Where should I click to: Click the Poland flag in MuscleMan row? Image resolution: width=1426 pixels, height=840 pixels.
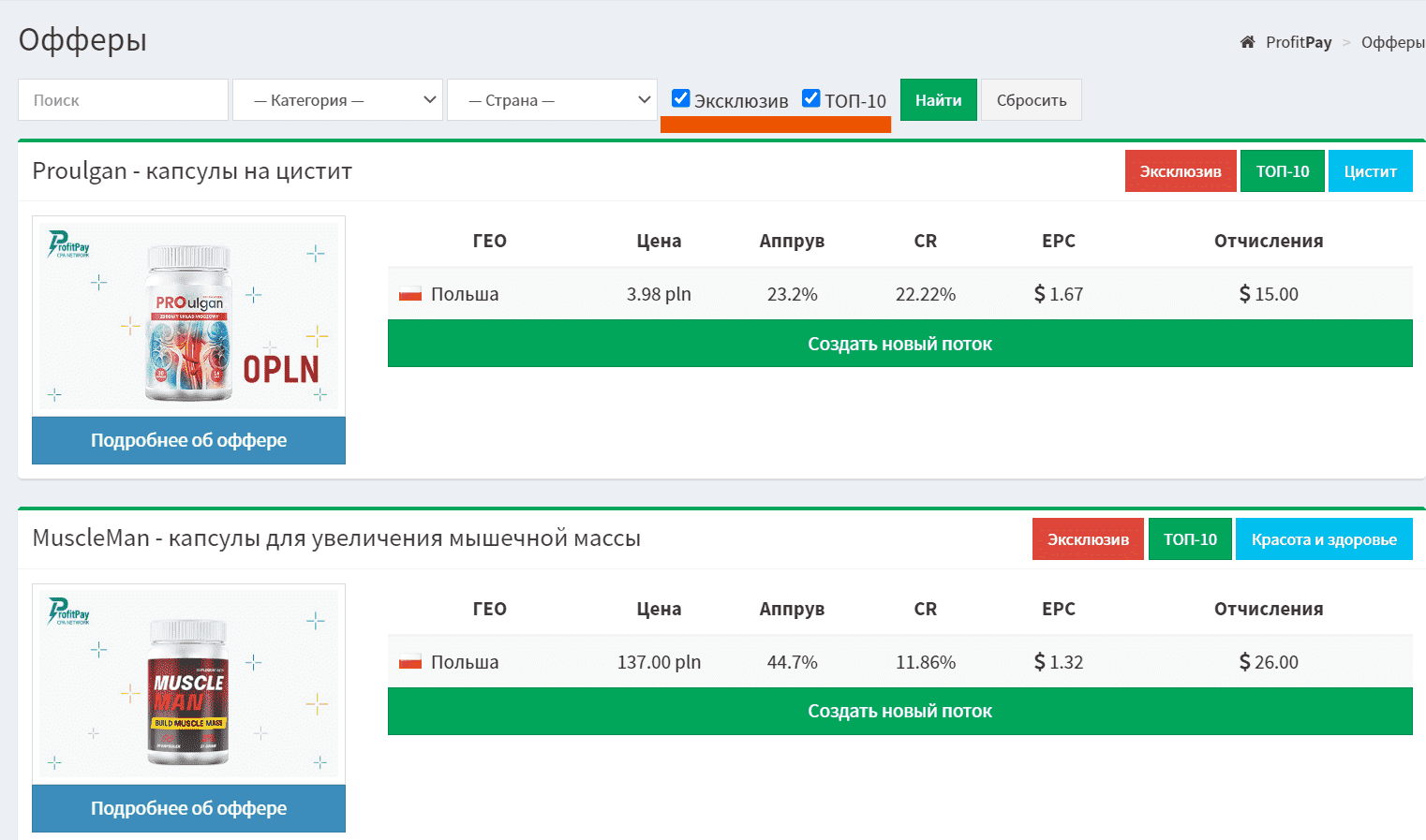point(410,662)
